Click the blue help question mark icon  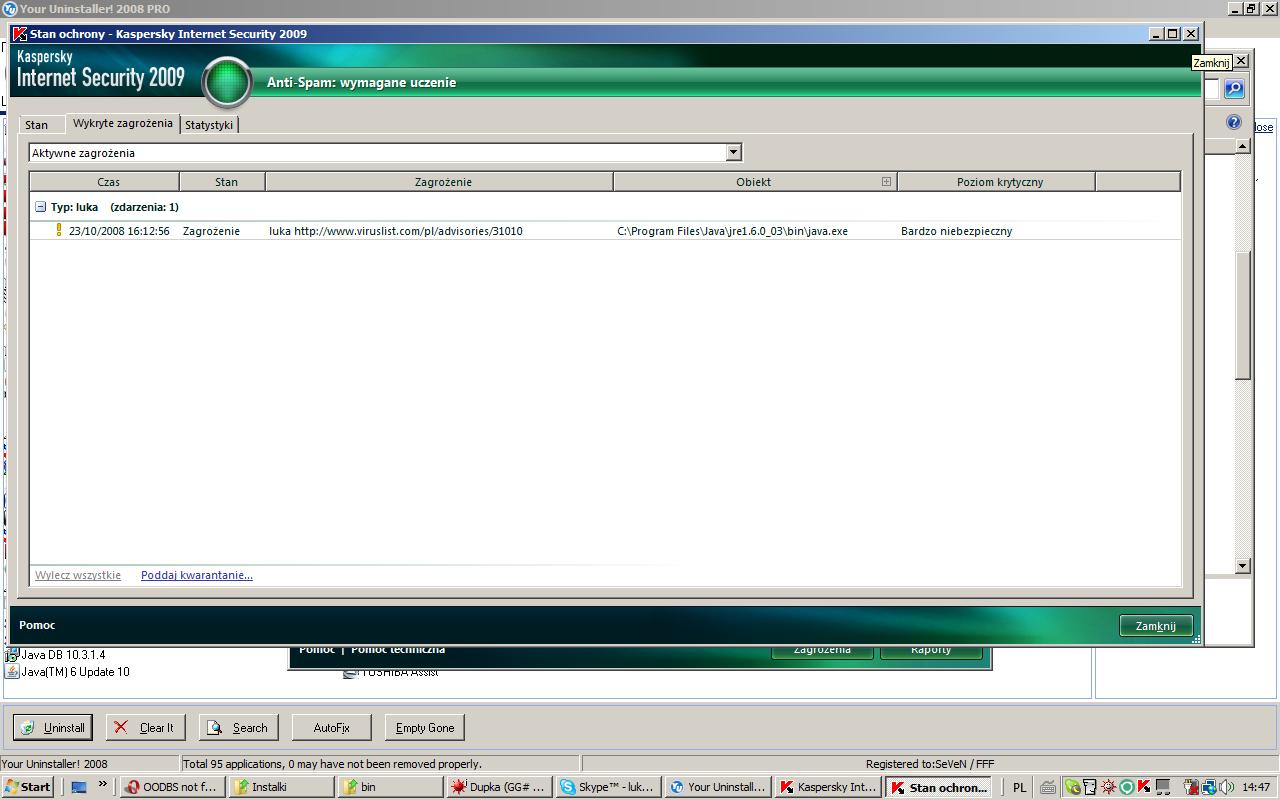(x=1234, y=122)
